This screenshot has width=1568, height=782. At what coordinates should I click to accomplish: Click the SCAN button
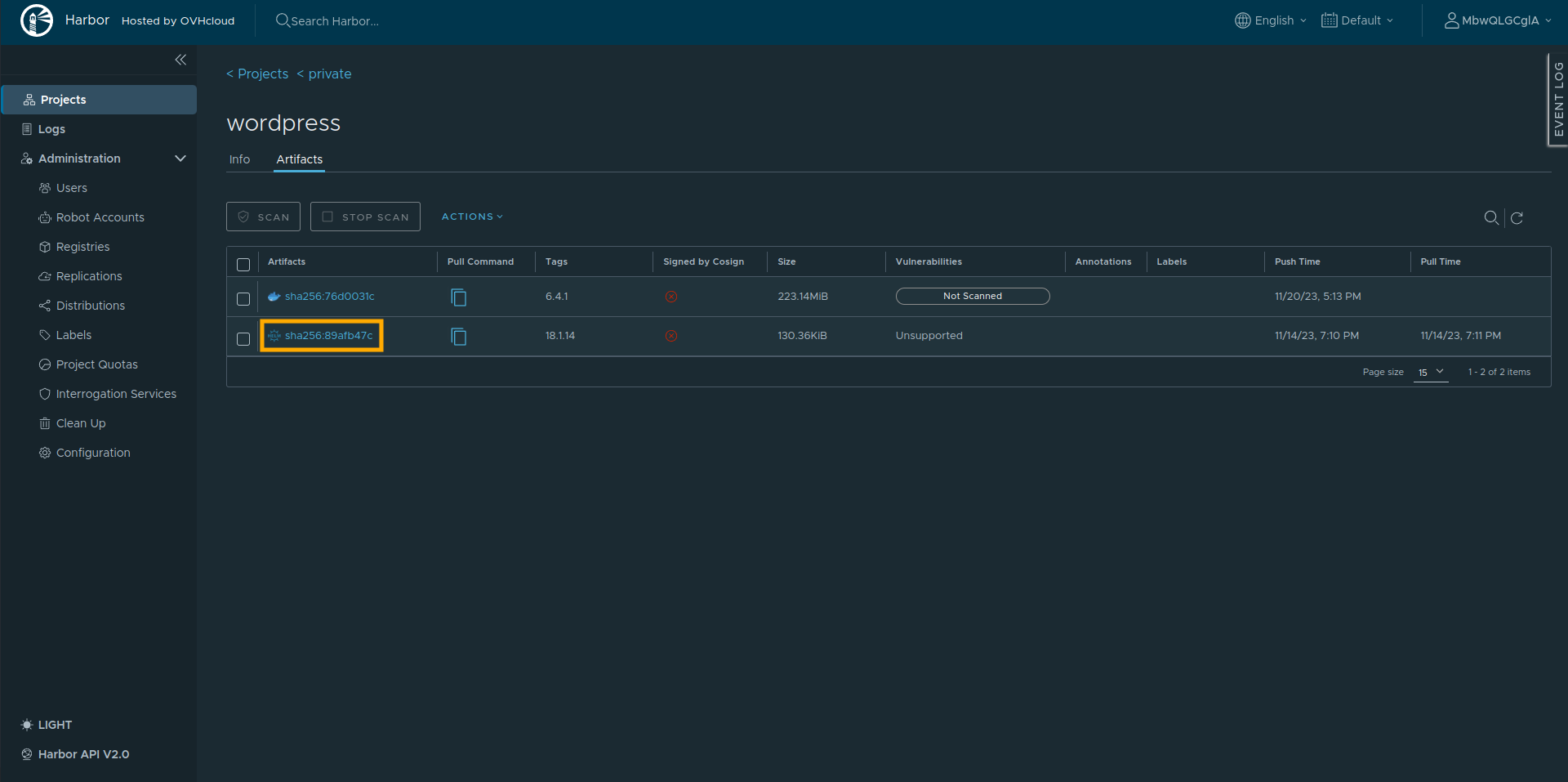(263, 217)
